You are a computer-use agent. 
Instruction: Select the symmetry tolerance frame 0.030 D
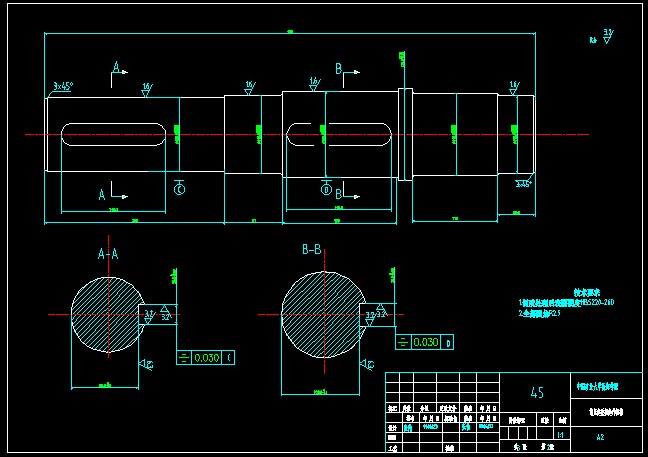click(x=425, y=343)
